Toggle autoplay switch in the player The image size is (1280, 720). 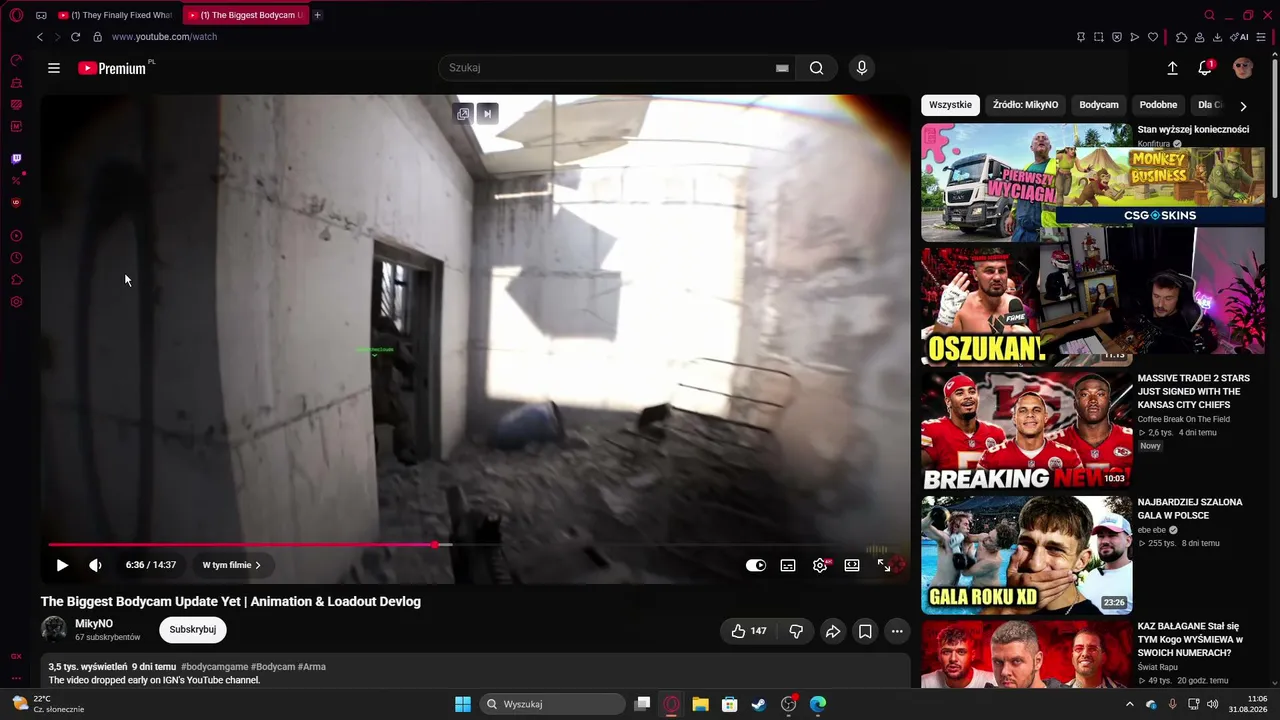coord(756,565)
